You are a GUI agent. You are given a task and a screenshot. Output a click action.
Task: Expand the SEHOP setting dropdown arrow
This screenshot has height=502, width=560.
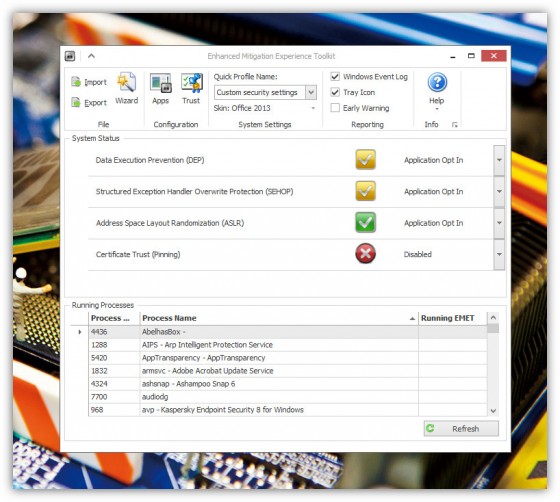point(499,191)
